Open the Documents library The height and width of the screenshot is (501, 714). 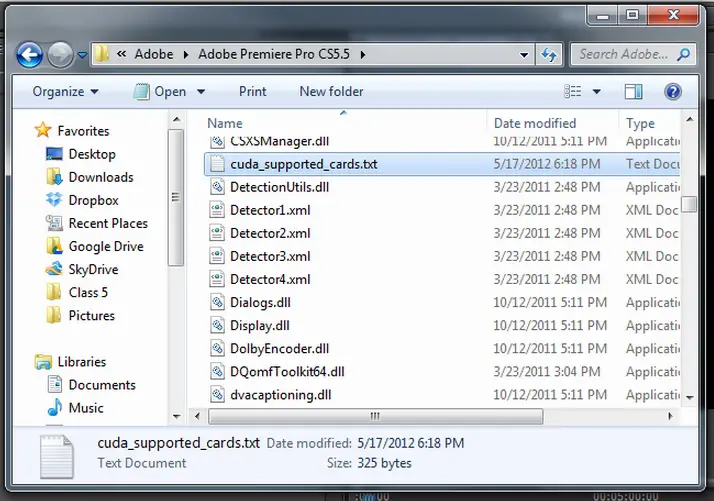[x=102, y=385]
